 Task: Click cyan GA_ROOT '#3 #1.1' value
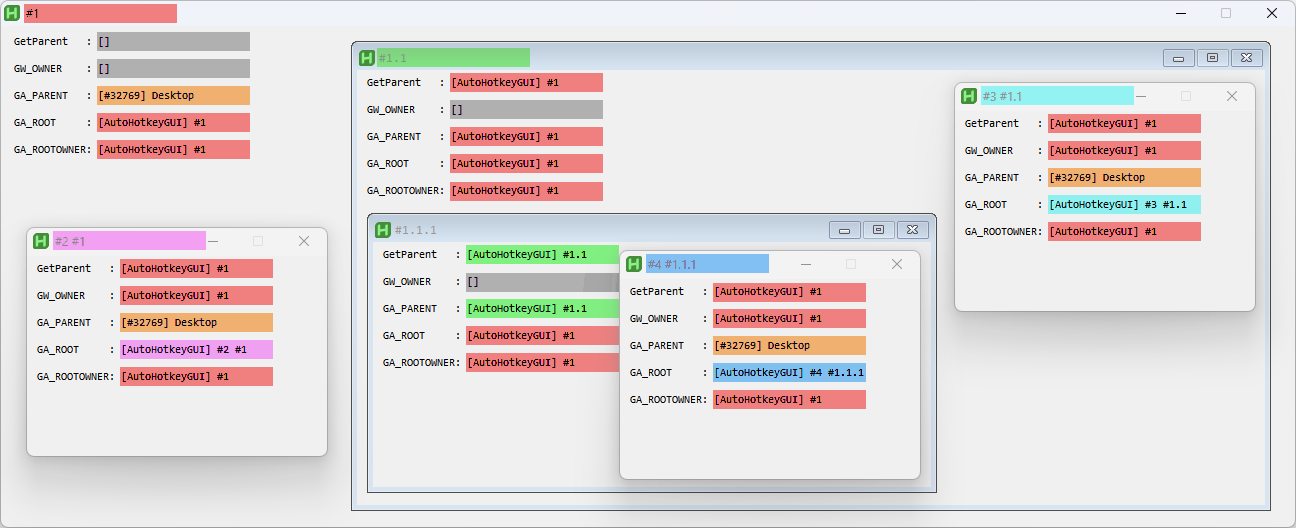tap(1124, 205)
